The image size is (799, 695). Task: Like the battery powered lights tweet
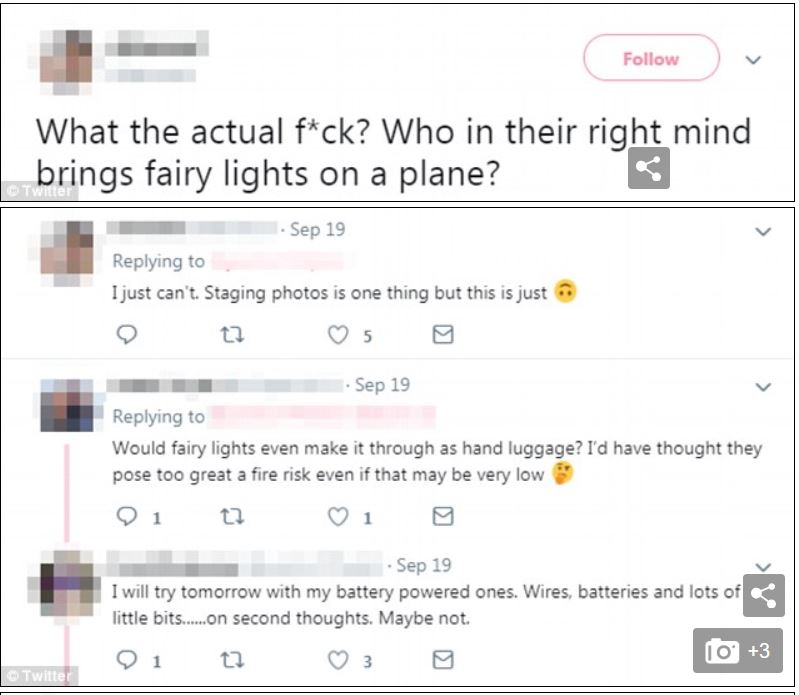coord(339,660)
